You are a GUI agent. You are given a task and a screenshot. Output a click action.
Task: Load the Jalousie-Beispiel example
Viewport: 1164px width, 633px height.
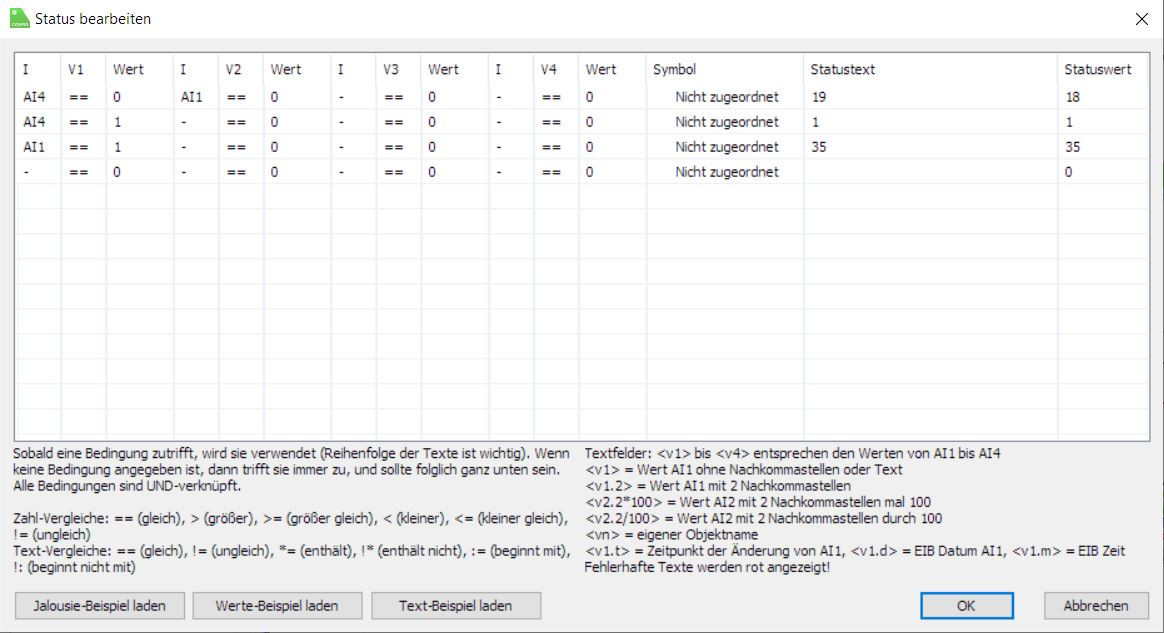[x=99, y=606]
